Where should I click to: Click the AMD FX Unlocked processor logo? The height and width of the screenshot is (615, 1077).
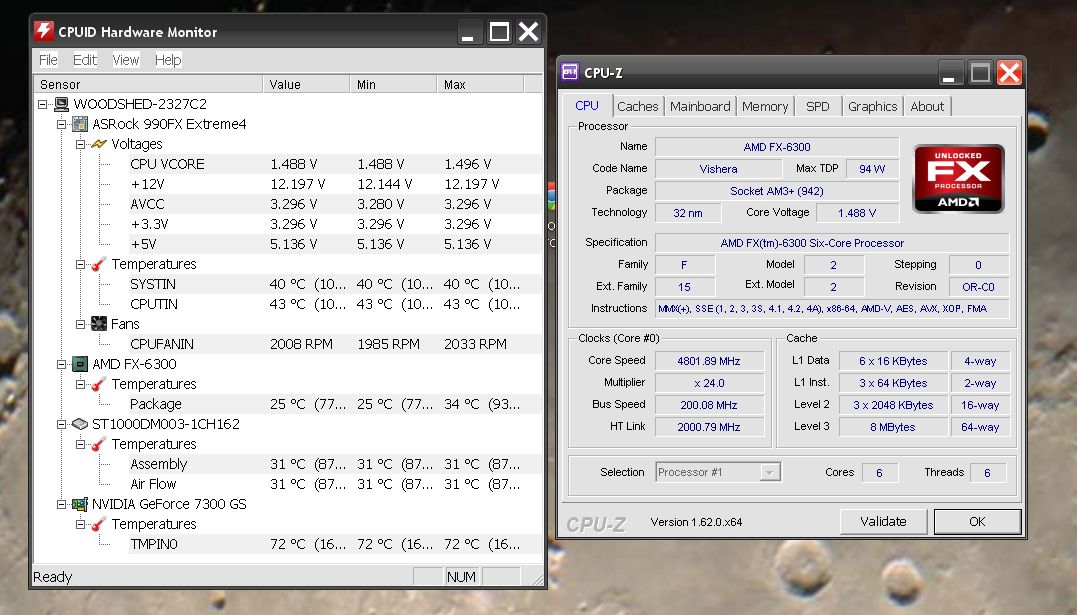click(x=958, y=179)
